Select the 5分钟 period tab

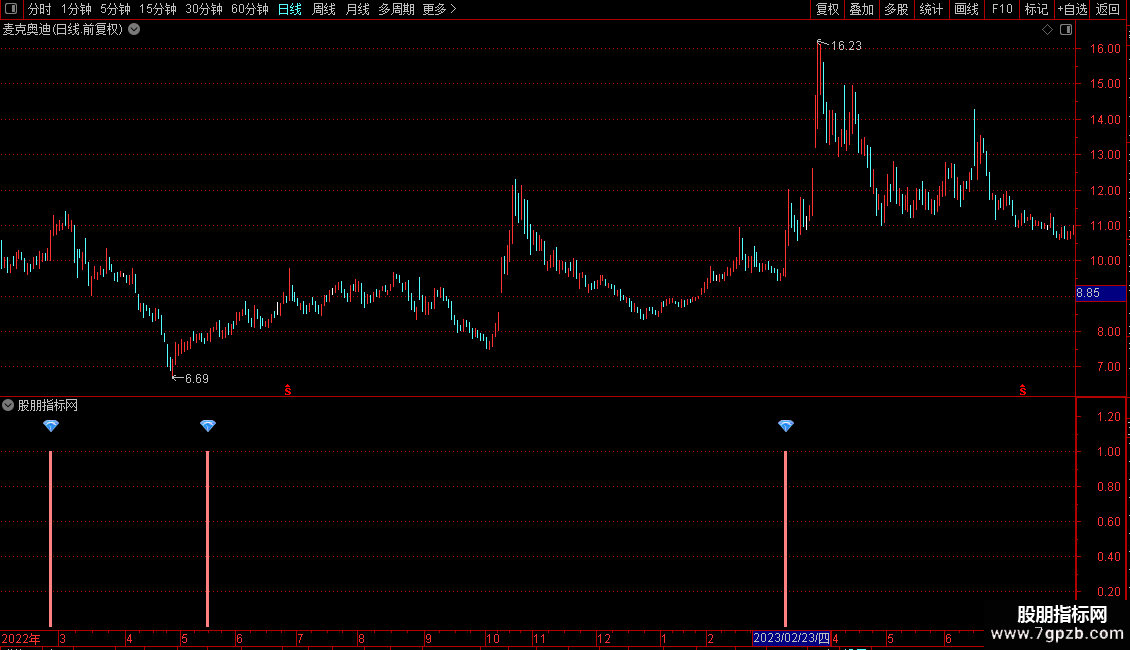click(115, 9)
